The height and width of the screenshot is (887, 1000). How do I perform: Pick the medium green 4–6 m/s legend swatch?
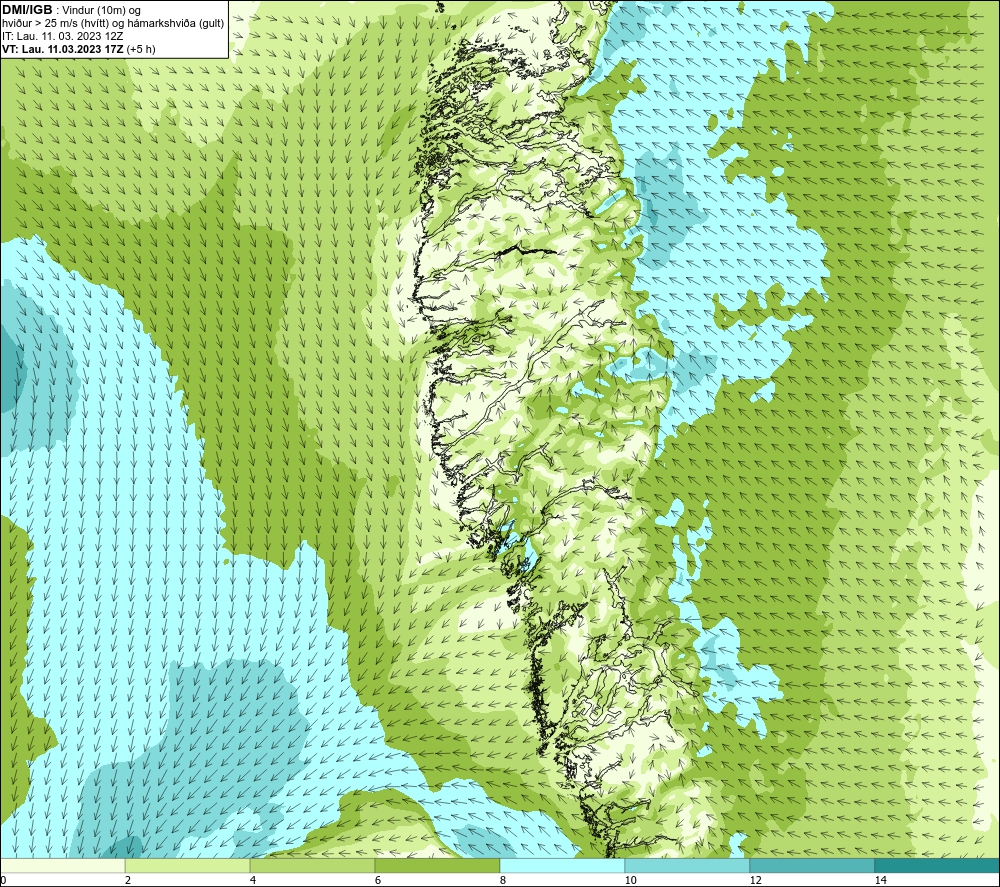pos(312,865)
